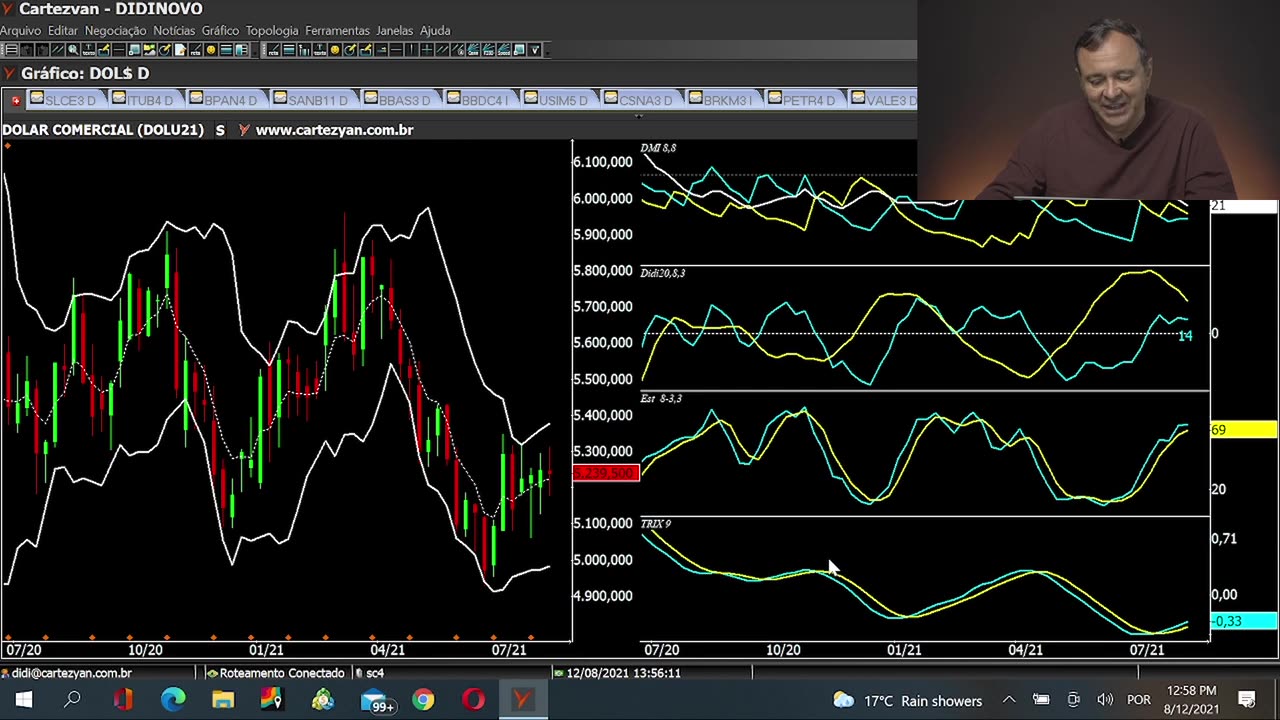The width and height of the screenshot is (1280, 720).
Task: Click the www.cartezyan.com.br link
Action: pyautogui.click(x=334, y=130)
